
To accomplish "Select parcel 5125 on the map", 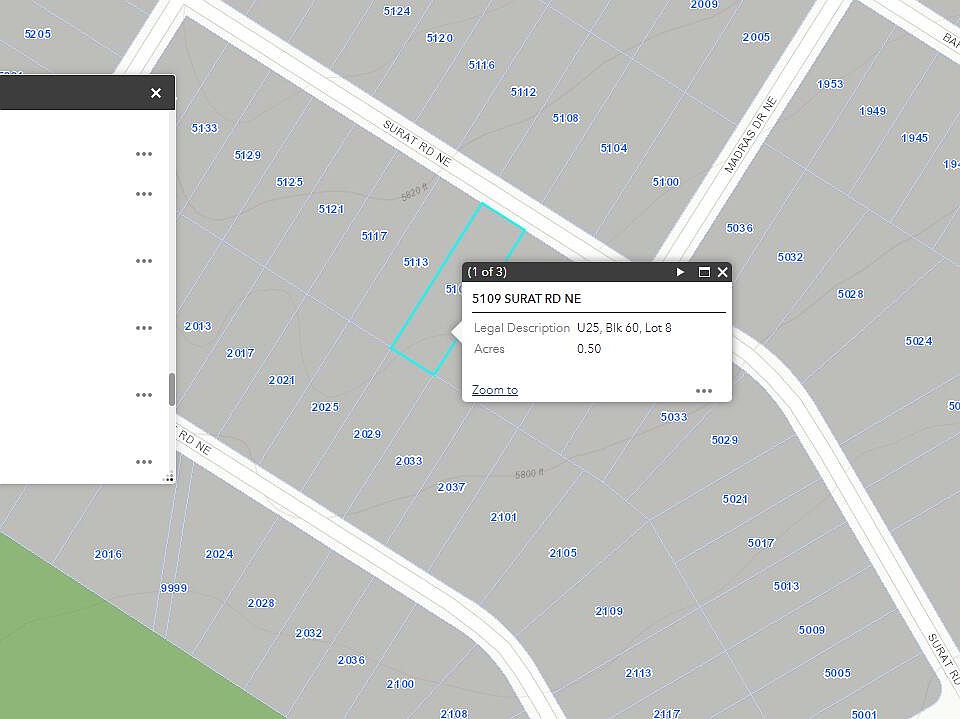I will click(290, 182).
